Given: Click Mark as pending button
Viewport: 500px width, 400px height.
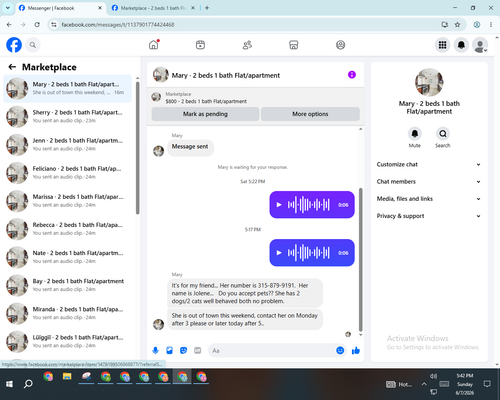Looking at the screenshot, I should [x=205, y=114].
